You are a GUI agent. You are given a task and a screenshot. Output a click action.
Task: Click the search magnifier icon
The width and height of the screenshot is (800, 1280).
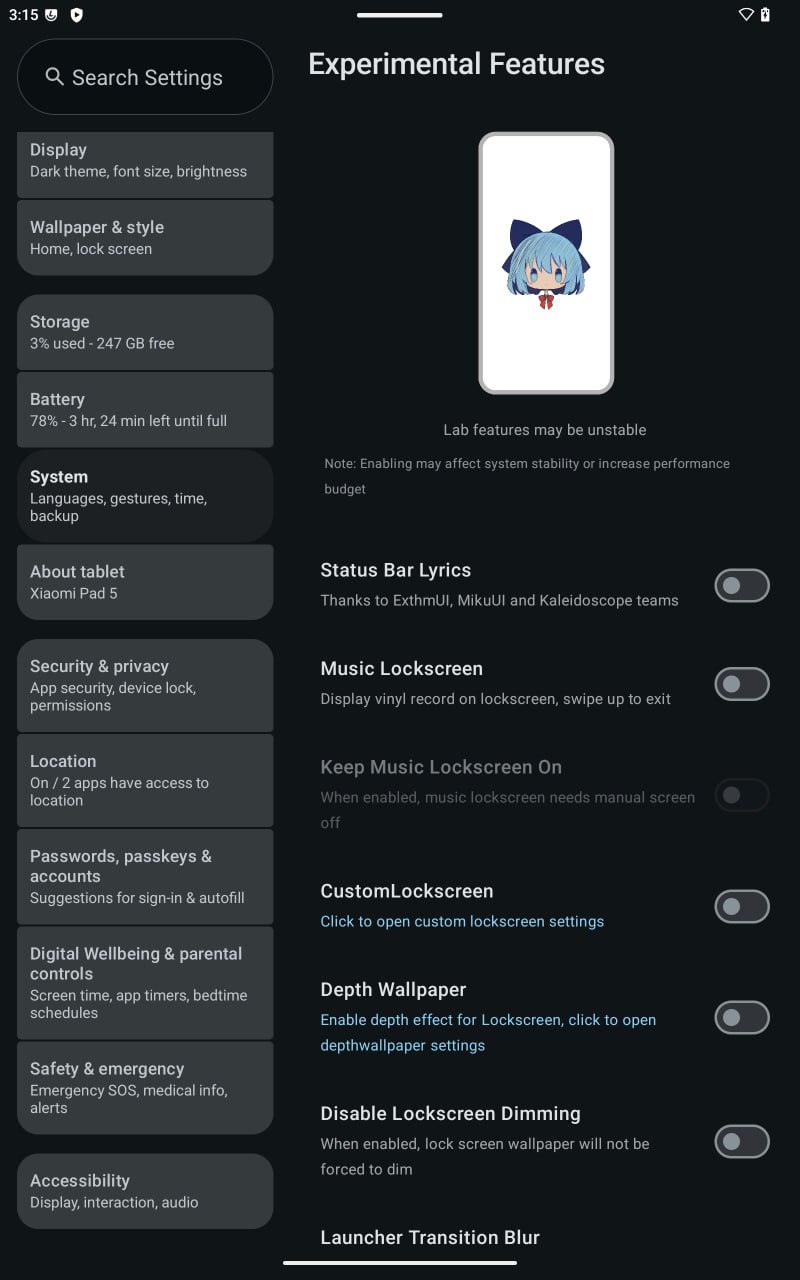pos(54,77)
